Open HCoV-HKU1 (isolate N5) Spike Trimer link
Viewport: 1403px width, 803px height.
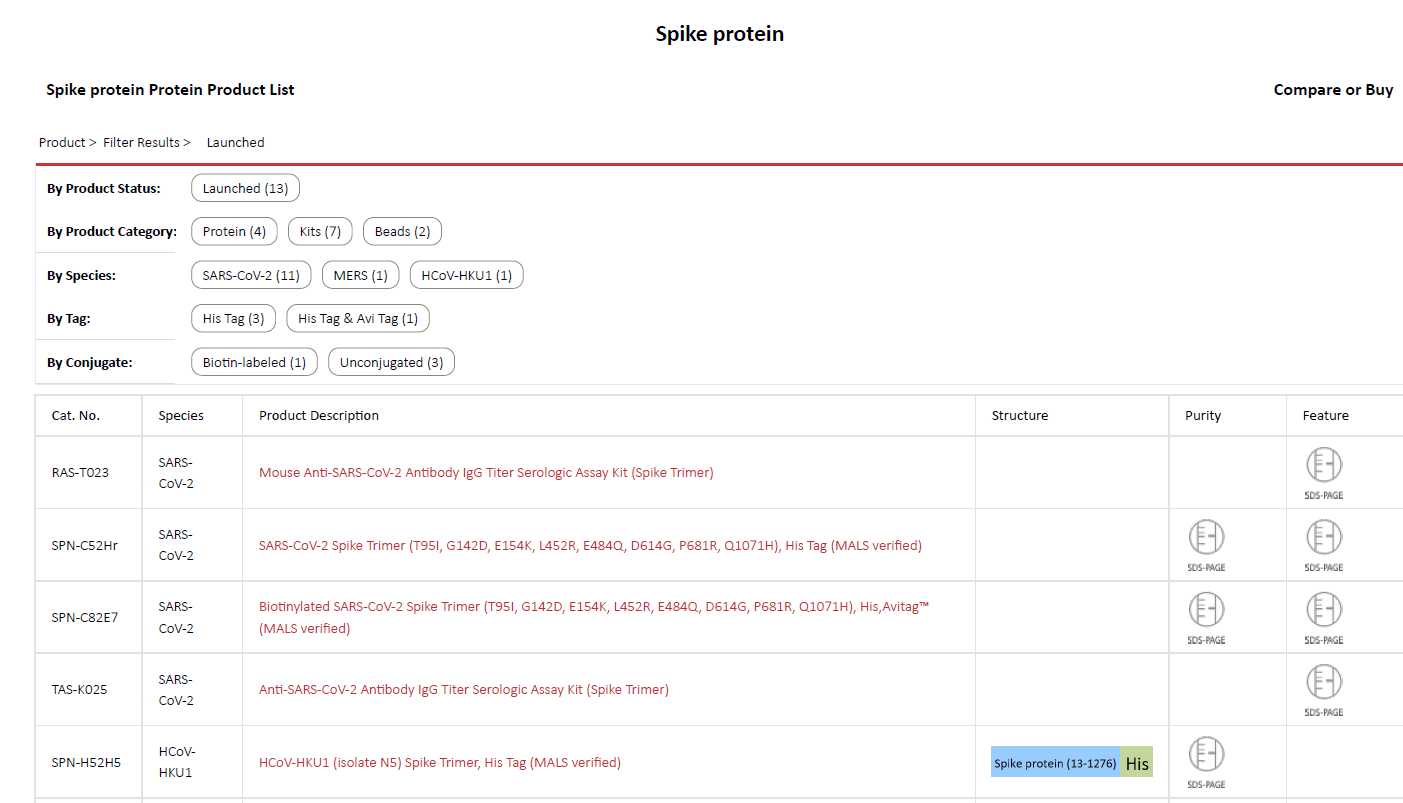[440, 762]
